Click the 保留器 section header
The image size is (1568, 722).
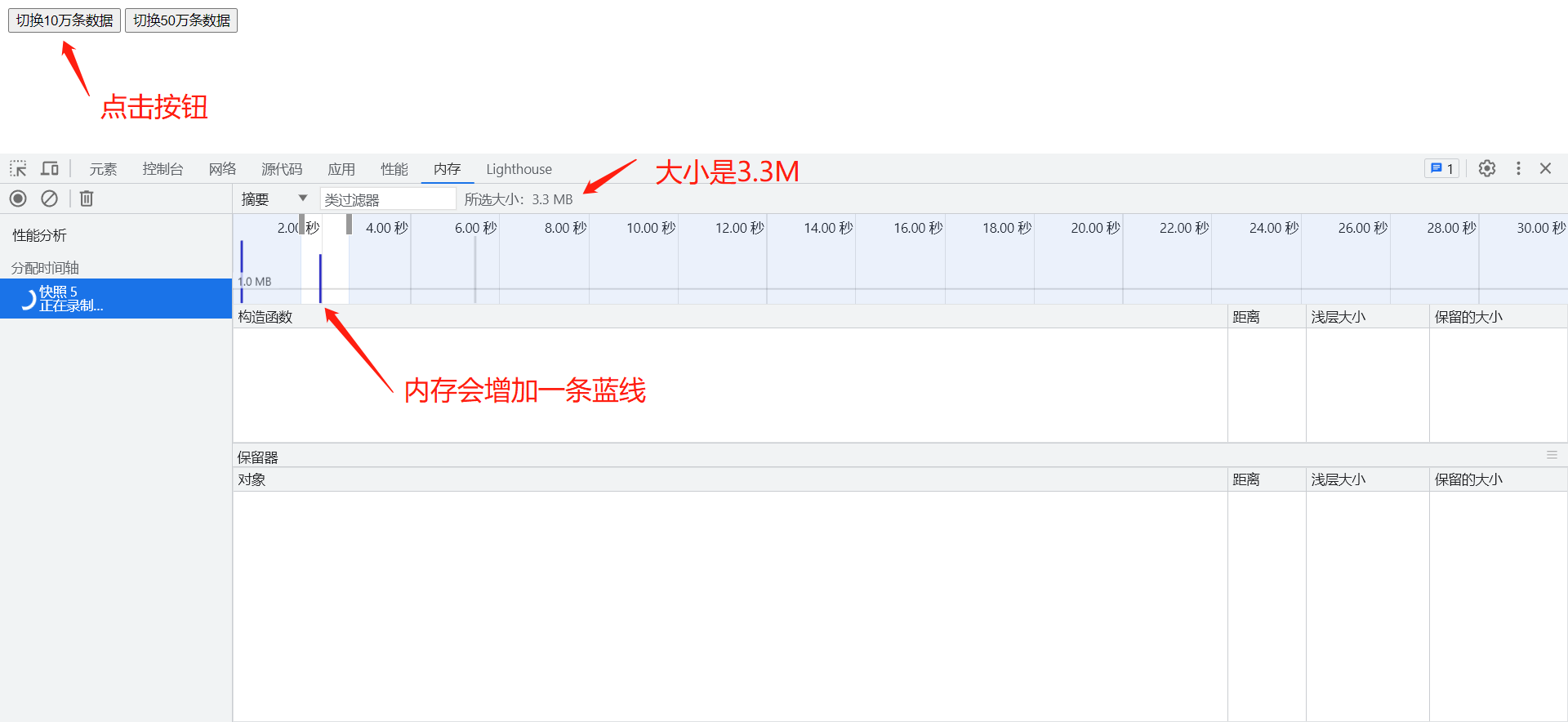coord(258,457)
